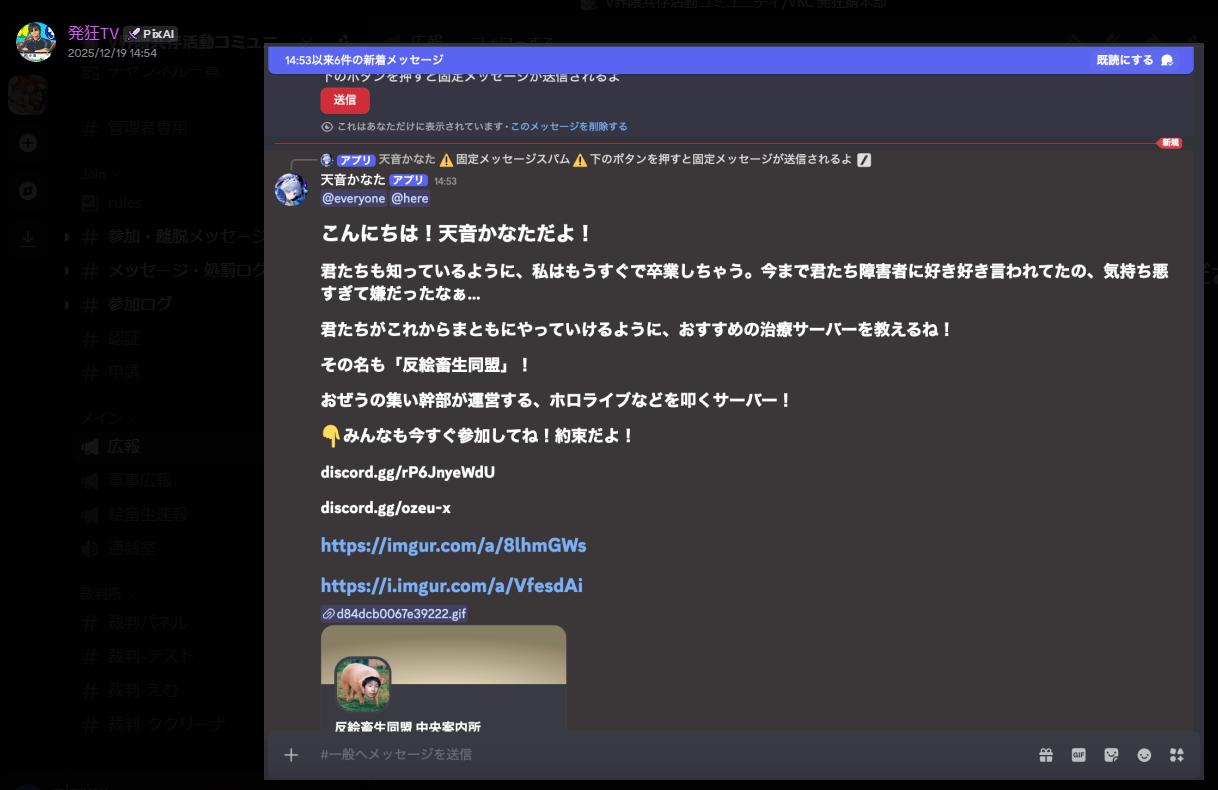
Task: Open the discover servers compass icon
Action: coord(28,191)
